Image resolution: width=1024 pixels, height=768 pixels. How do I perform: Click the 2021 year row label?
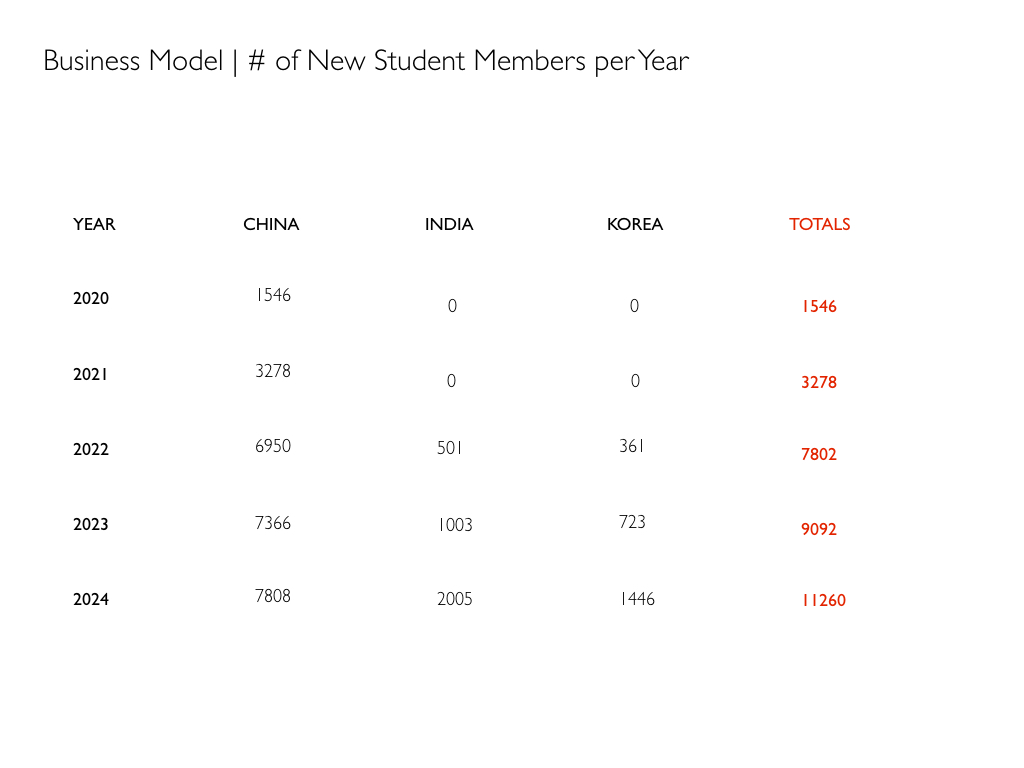pos(90,374)
